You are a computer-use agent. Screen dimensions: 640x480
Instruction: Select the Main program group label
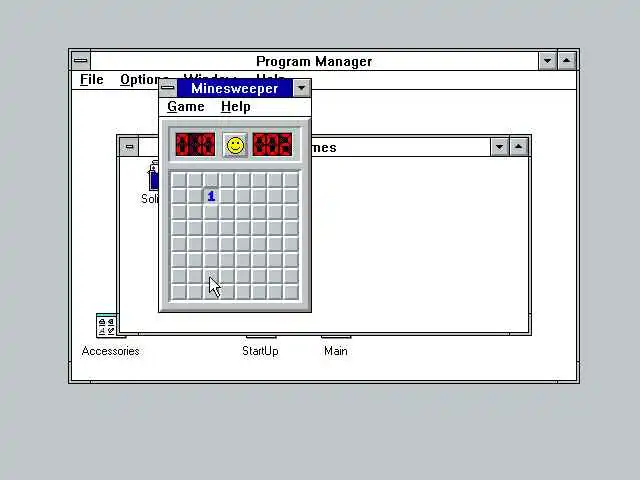[x=336, y=351]
